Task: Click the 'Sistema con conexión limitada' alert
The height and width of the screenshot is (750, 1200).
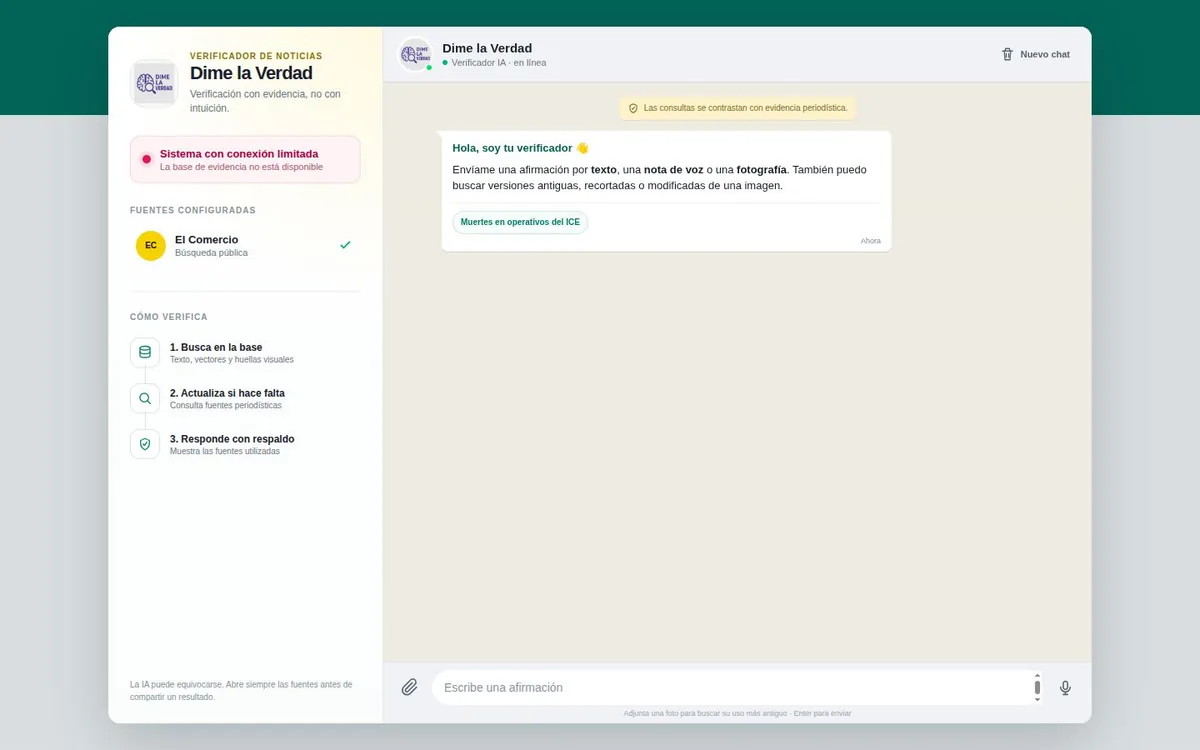Action: 245,159
